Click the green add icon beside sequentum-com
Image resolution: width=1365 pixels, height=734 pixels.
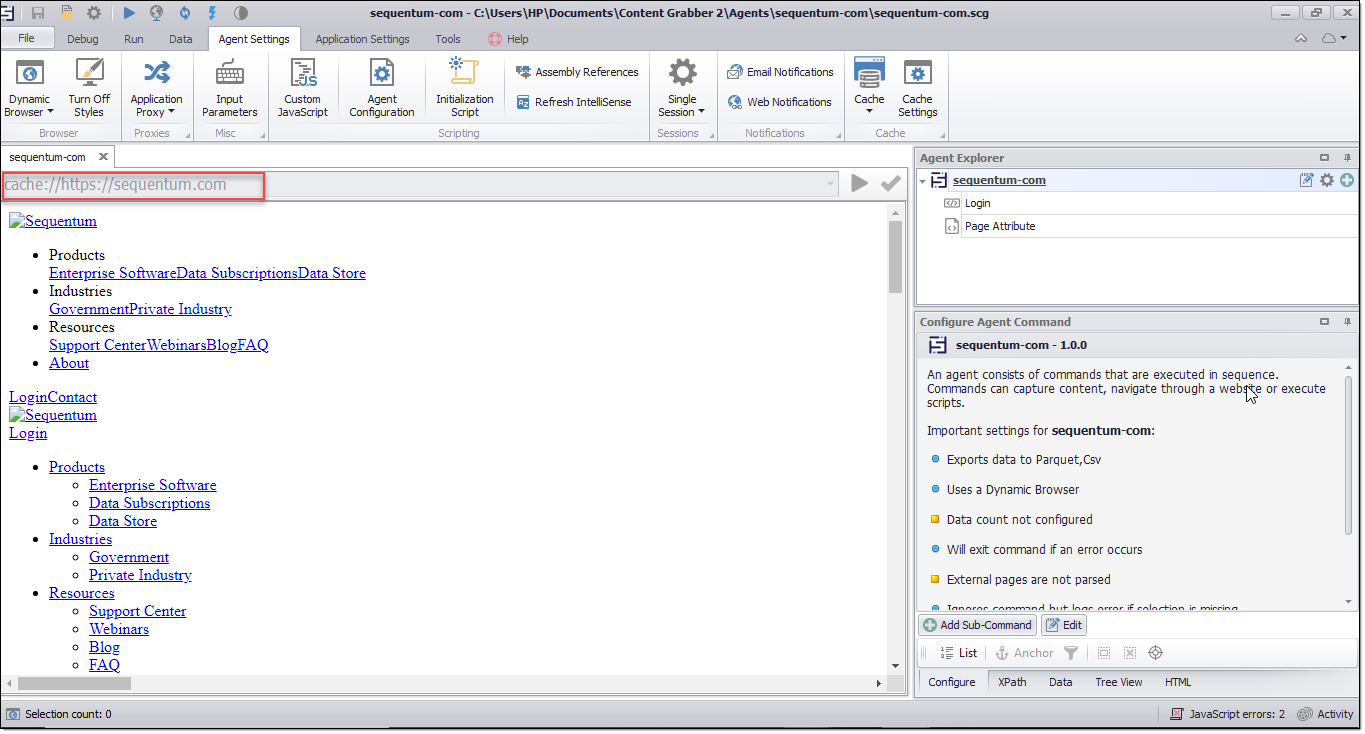pyautogui.click(x=1347, y=180)
